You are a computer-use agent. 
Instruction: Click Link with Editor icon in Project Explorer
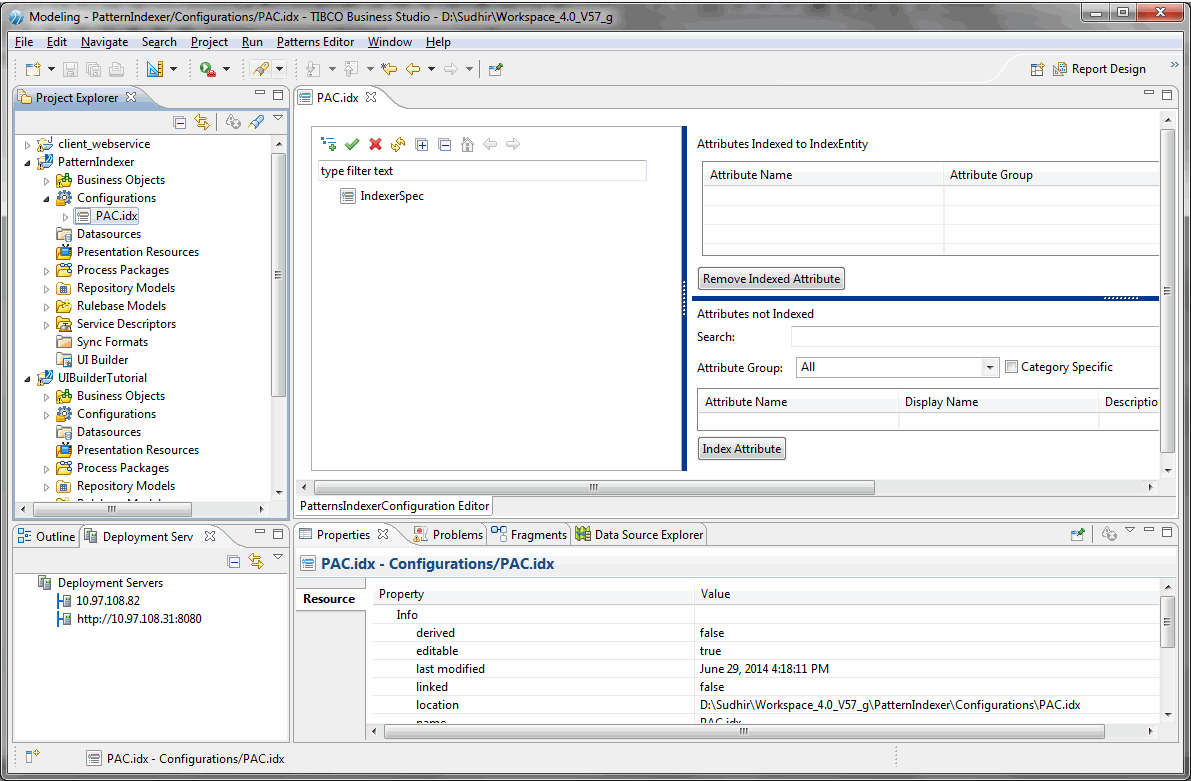point(202,122)
